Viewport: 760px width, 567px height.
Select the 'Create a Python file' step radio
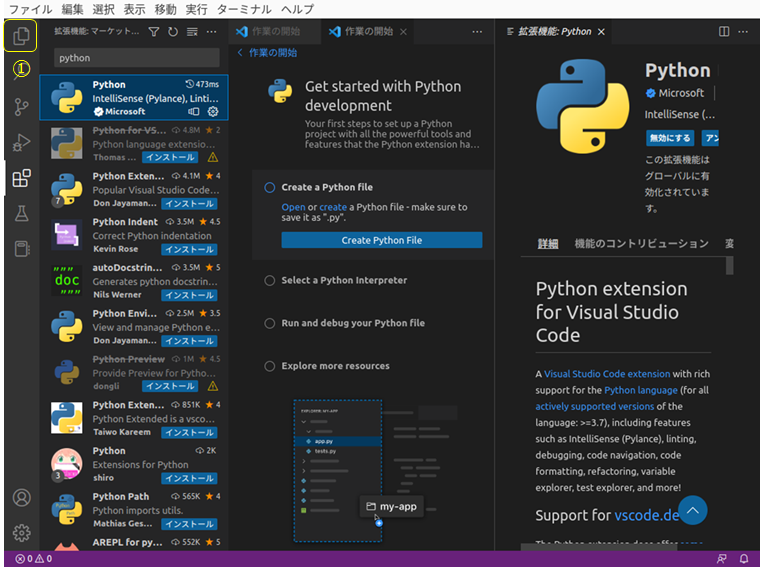270,187
